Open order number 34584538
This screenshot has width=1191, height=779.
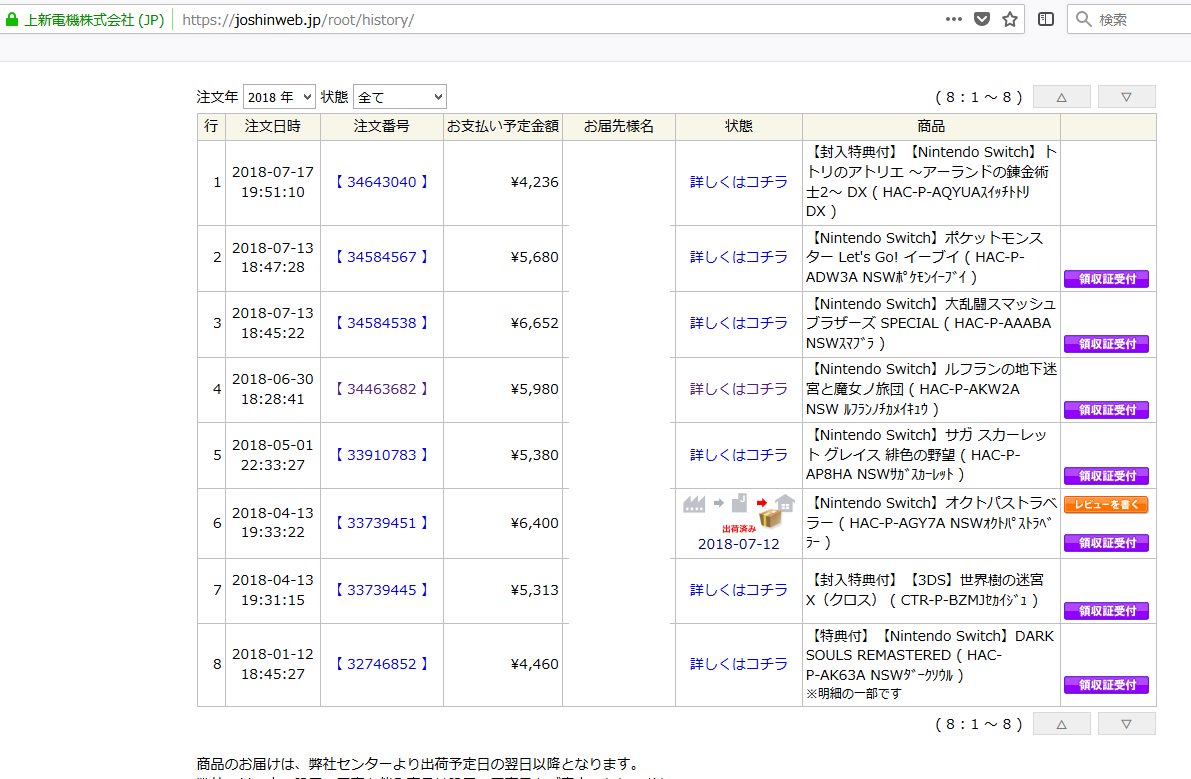pos(381,323)
